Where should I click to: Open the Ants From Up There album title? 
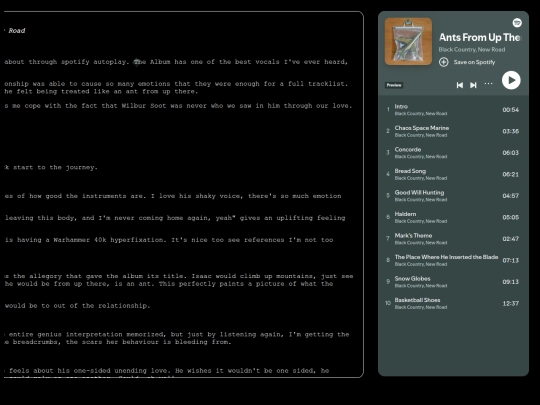click(x=480, y=37)
